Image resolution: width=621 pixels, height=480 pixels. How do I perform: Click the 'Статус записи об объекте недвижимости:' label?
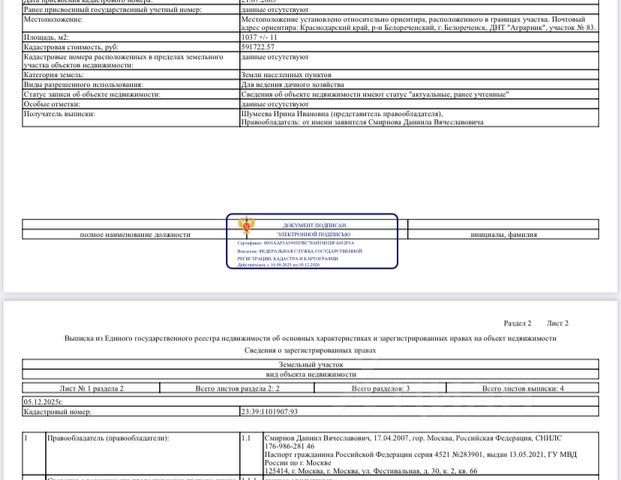click(92, 95)
